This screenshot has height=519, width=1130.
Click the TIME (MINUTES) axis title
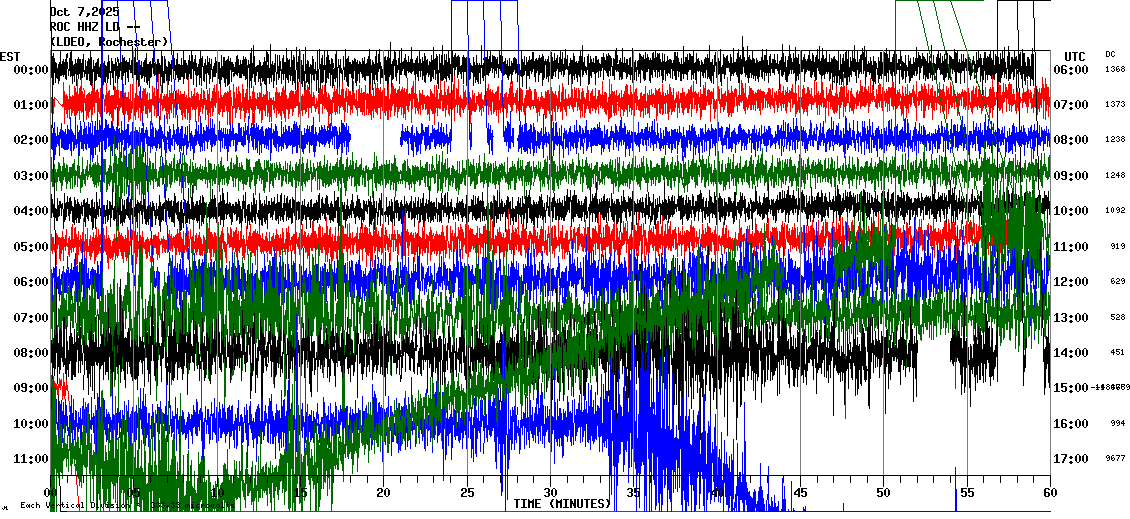click(562, 504)
